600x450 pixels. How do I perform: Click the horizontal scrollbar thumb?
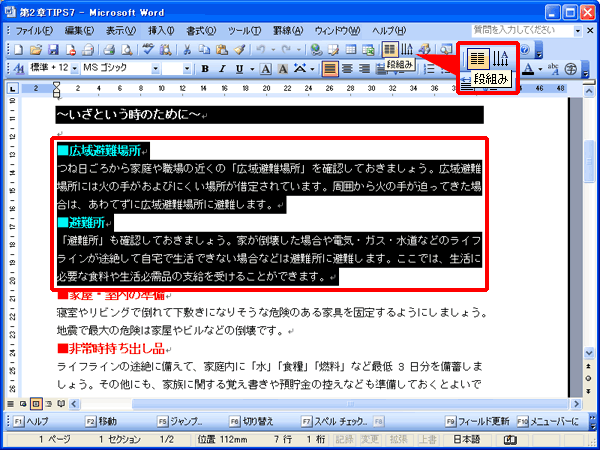(350, 404)
